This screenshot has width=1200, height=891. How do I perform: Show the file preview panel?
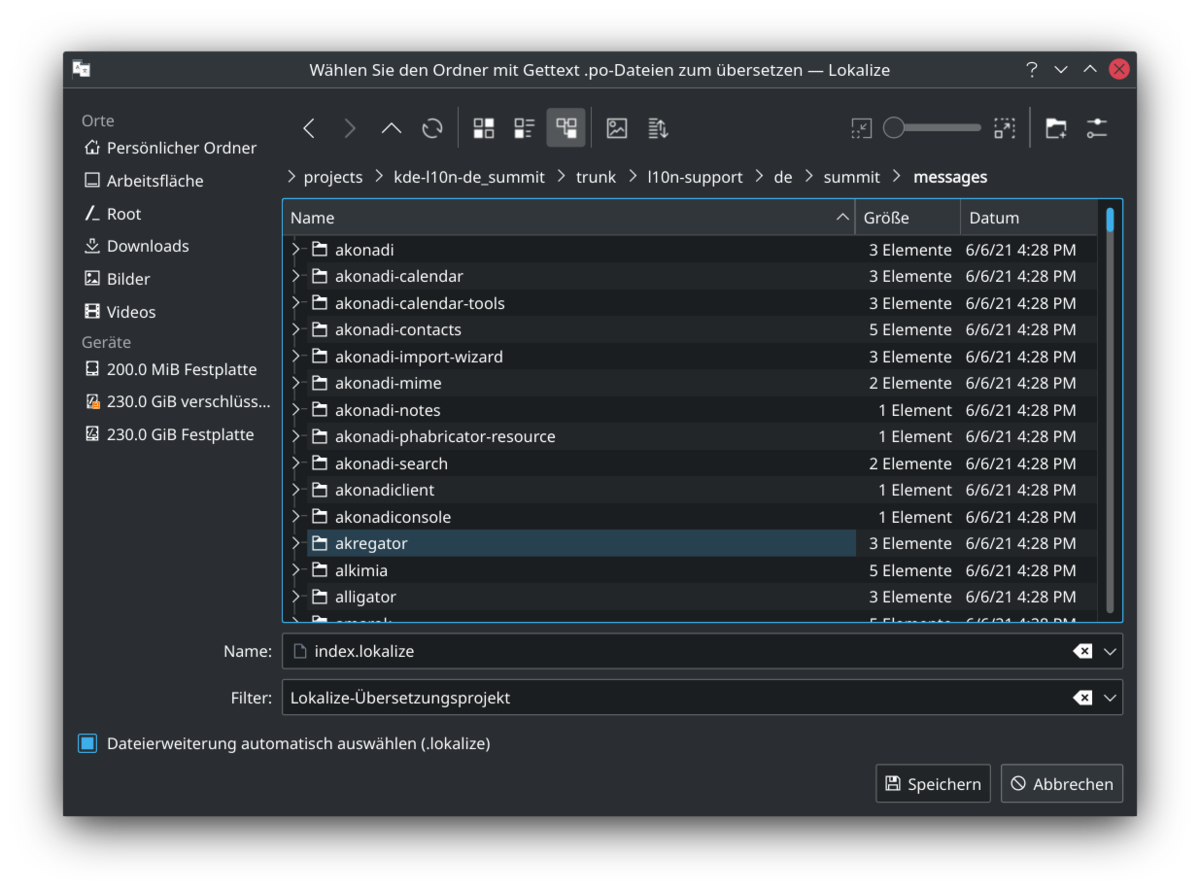617,128
